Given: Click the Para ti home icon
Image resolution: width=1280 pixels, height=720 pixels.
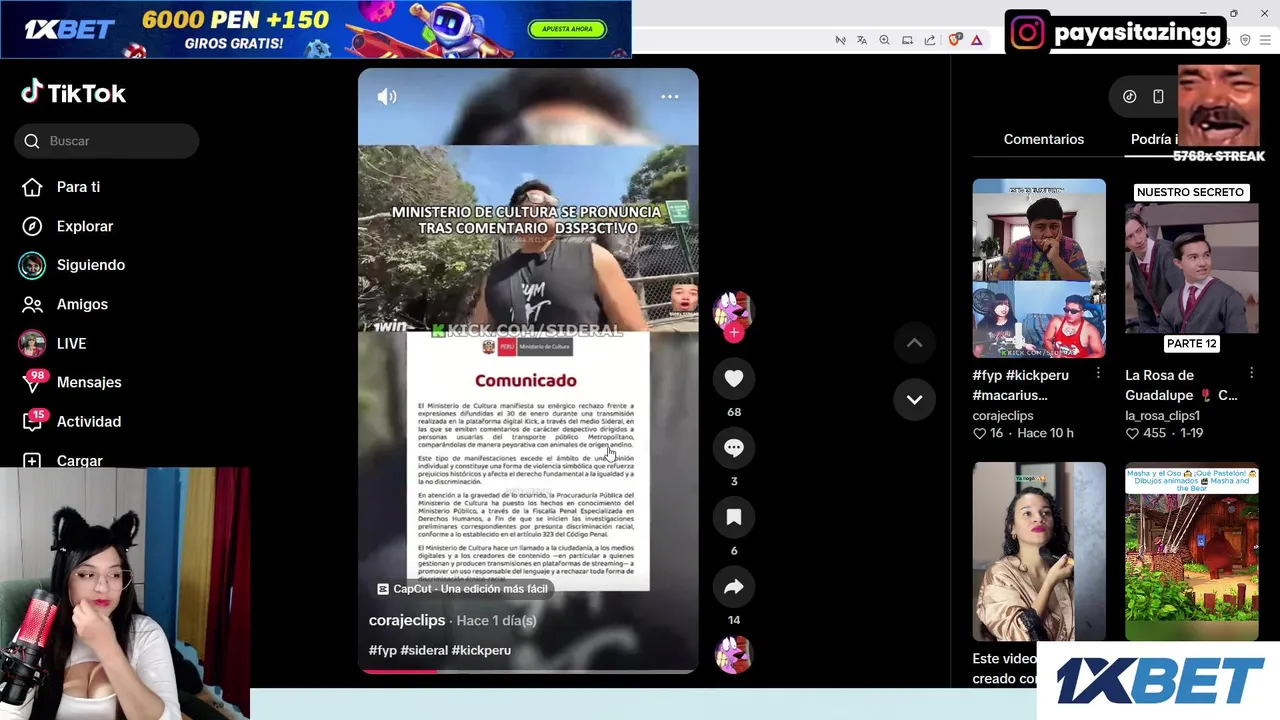Looking at the screenshot, I should point(32,187).
